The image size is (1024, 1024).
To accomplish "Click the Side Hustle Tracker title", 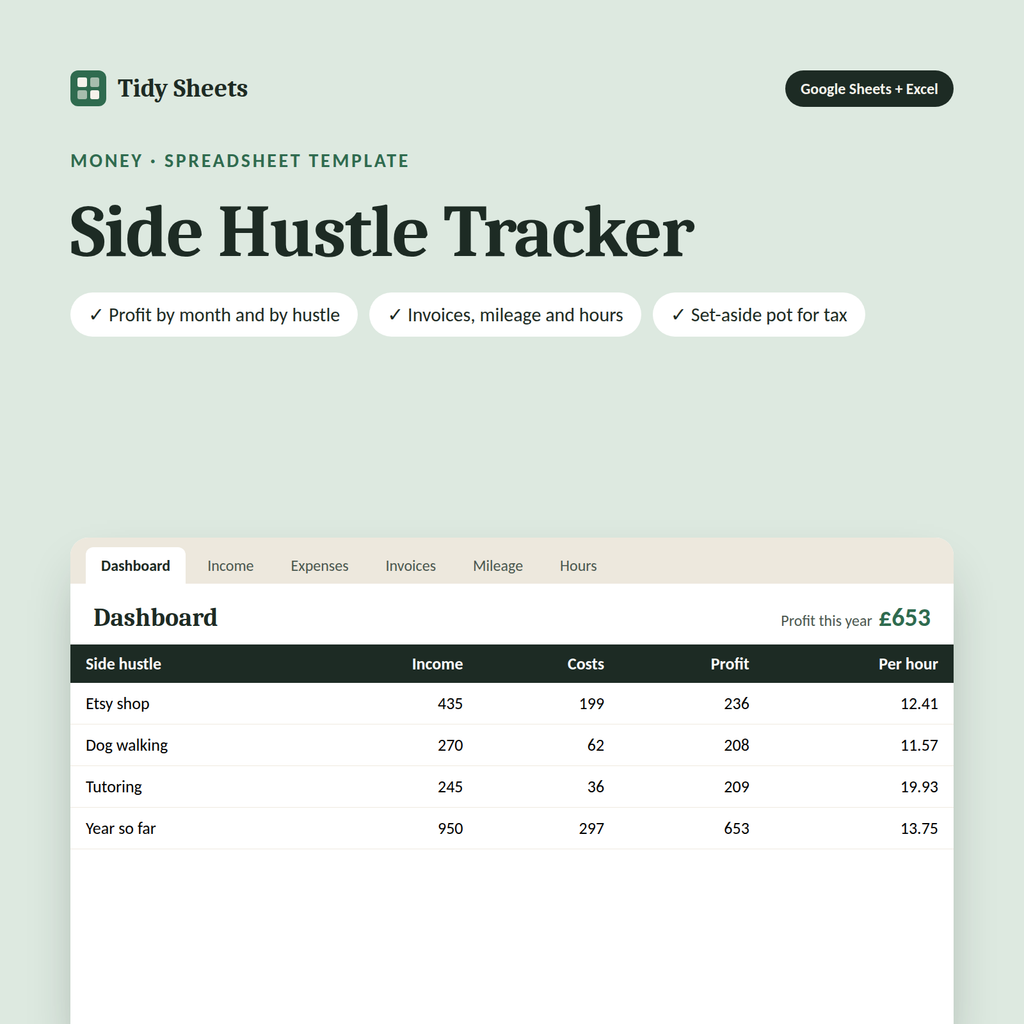I will pyautogui.click(x=382, y=231).
